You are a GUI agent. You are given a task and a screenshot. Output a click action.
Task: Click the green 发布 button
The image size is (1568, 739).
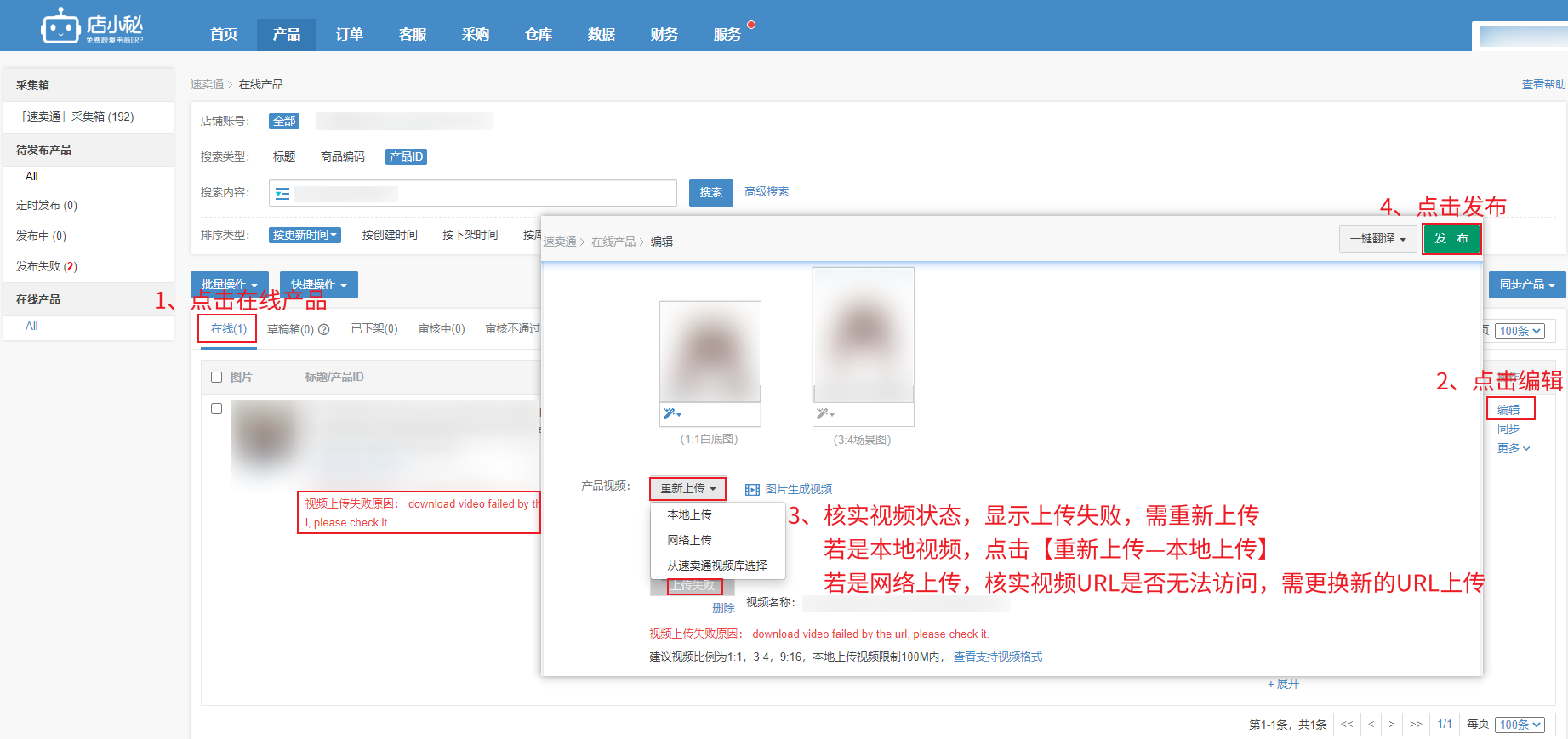pyautogui.click(x=1451, y=239)
